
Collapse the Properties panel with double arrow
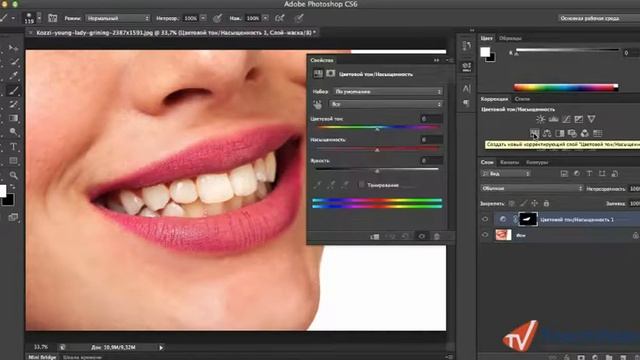pos(437,60)
